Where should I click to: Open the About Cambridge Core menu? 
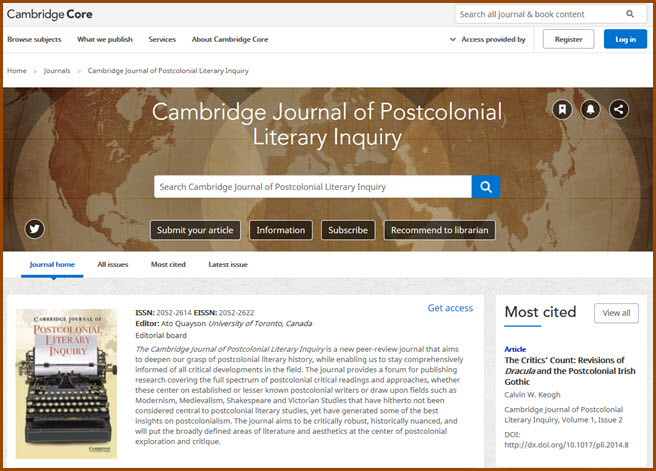coord(230,39)
